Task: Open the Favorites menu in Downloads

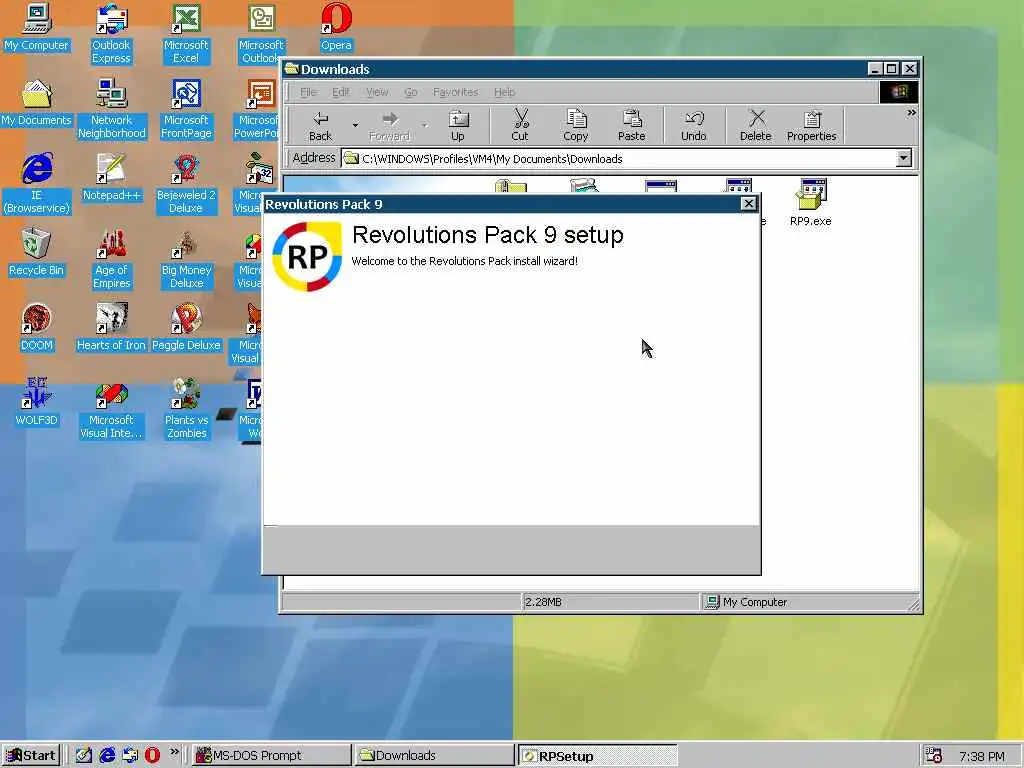Action: pos(455,92)
